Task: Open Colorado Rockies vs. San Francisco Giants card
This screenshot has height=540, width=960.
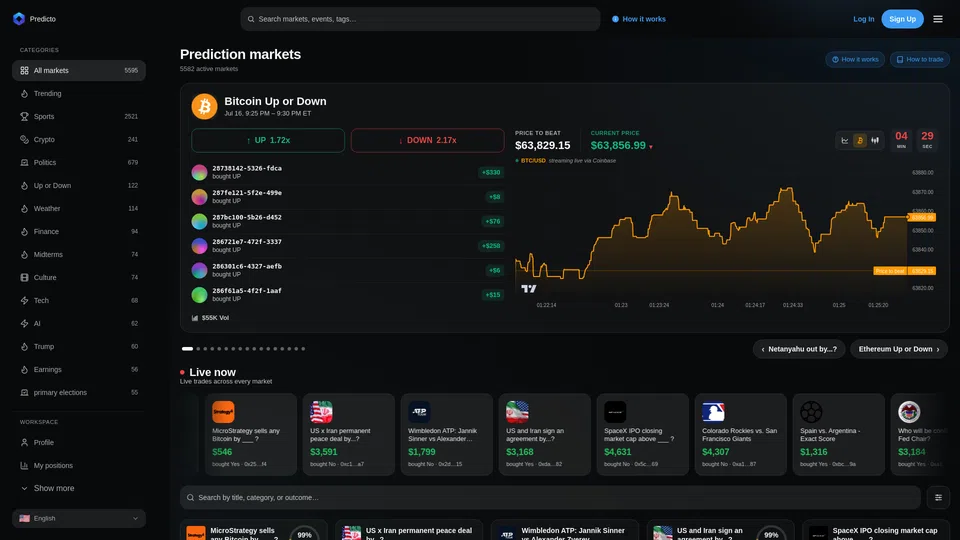Action: (x=740, y=435)
